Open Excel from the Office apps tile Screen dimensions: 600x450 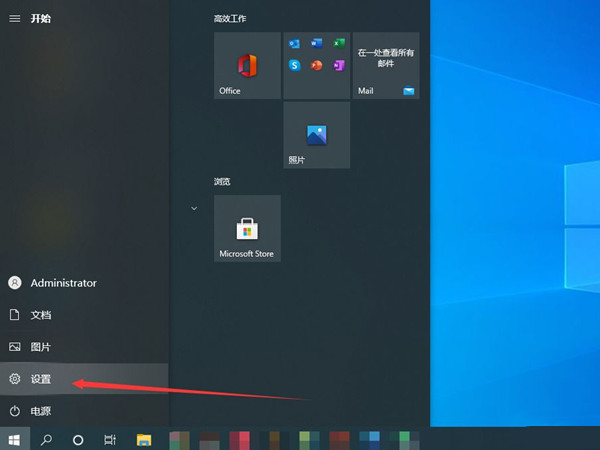pyautogui.click(x=339, y=44)
